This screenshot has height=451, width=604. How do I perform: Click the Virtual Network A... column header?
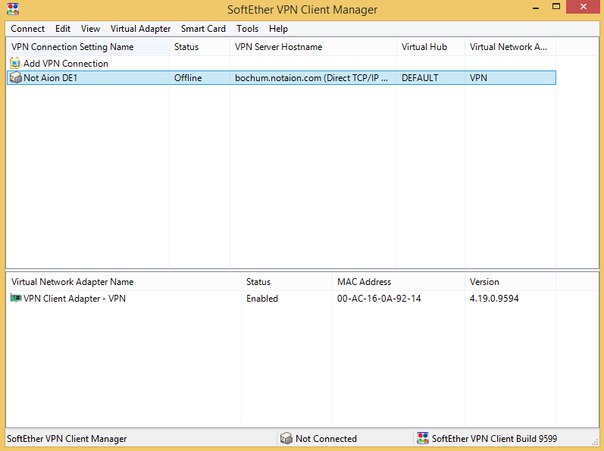(x=510, y=47)
